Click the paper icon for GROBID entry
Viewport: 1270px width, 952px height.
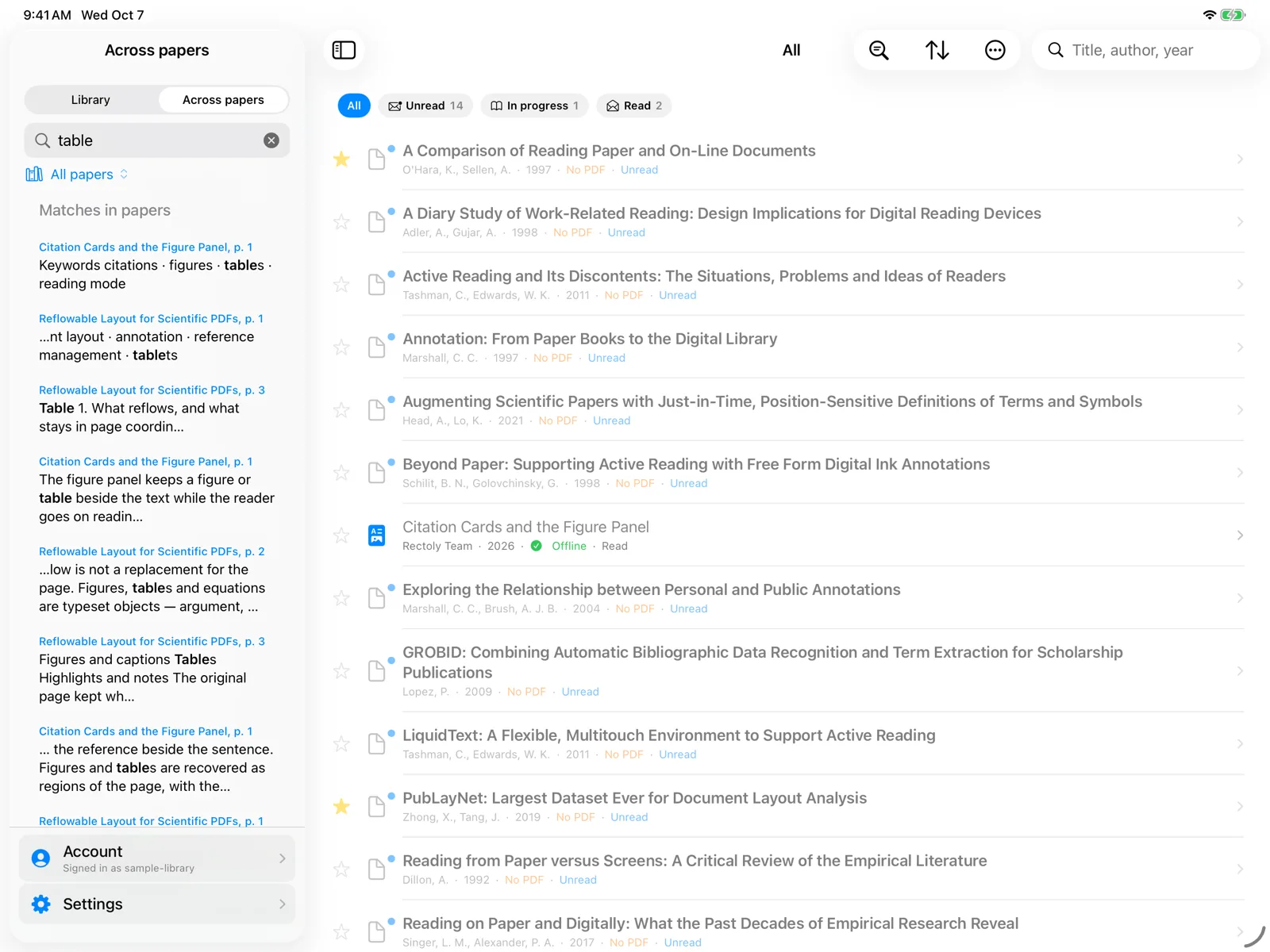pyautogui.click(x=377, y=671)
